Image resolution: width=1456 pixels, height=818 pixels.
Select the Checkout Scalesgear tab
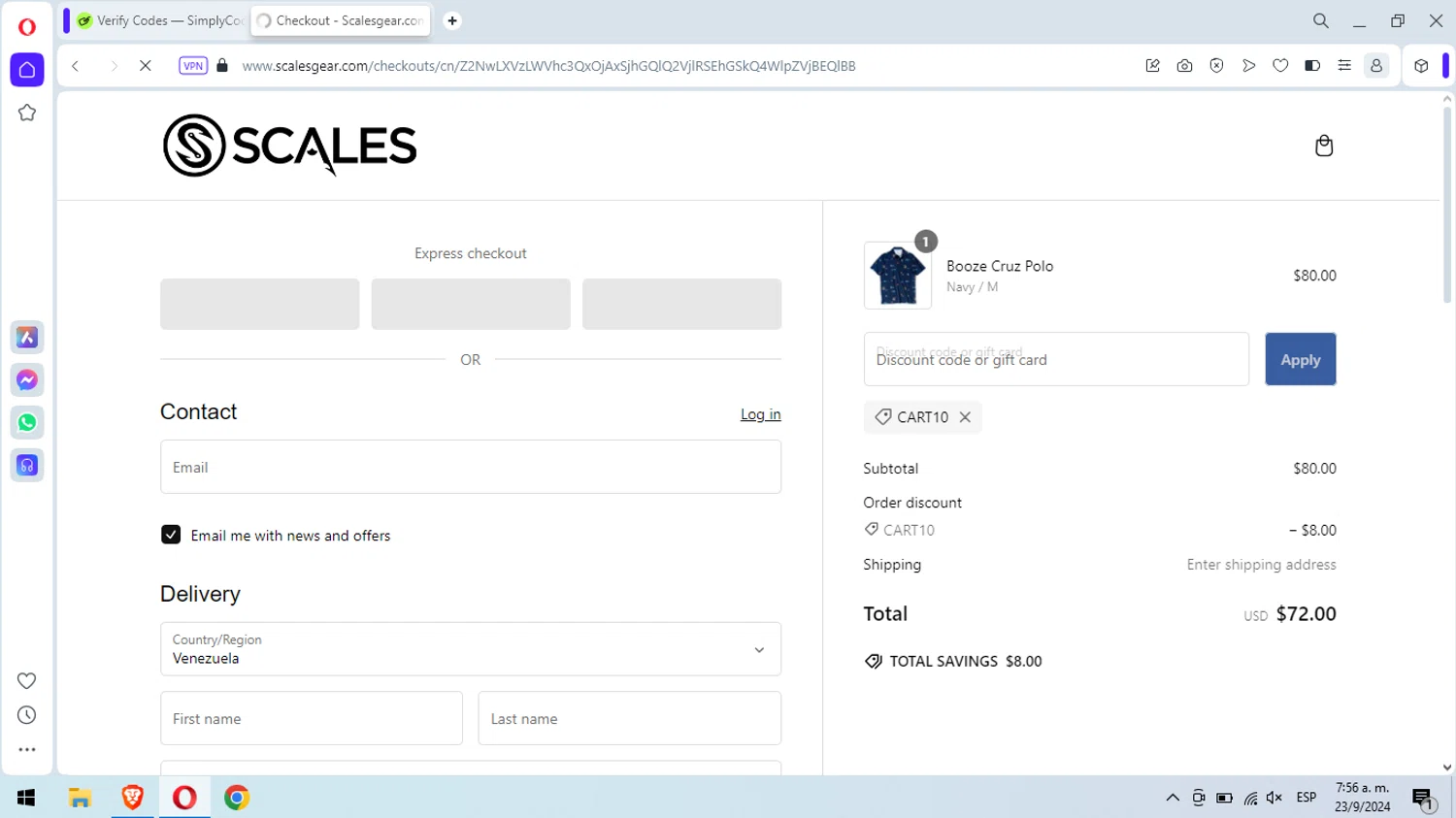point(341,20)
